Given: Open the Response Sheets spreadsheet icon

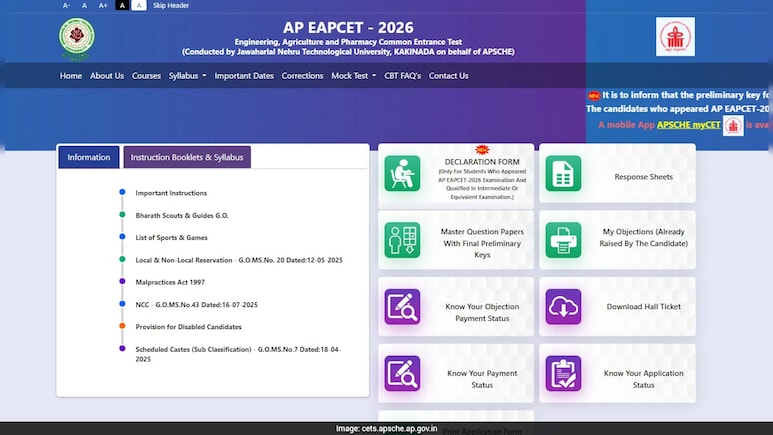Looking at the screenshot, I should click(563, 173).
